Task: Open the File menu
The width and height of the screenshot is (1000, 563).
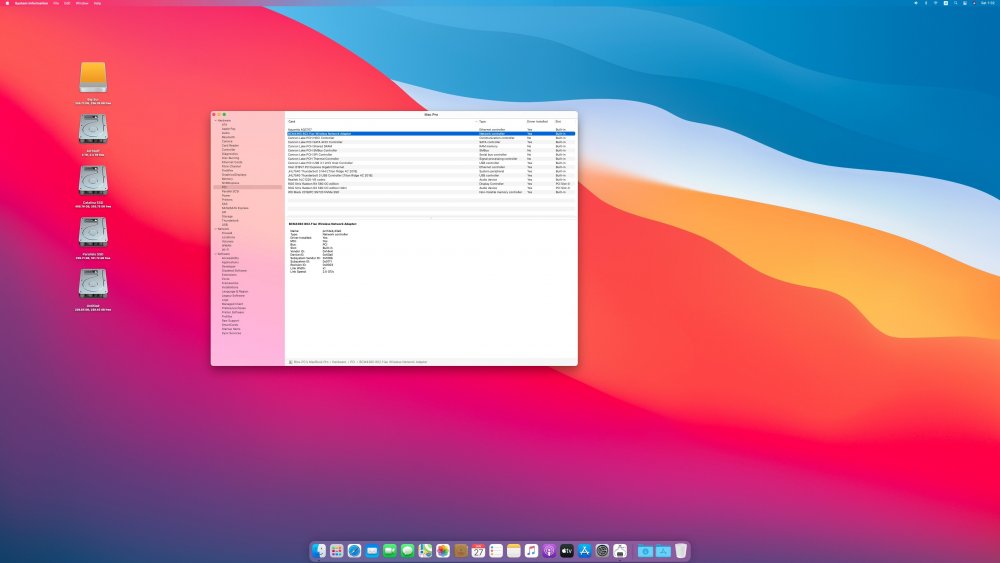Action: pyautogui.click(x=56, y=3)
